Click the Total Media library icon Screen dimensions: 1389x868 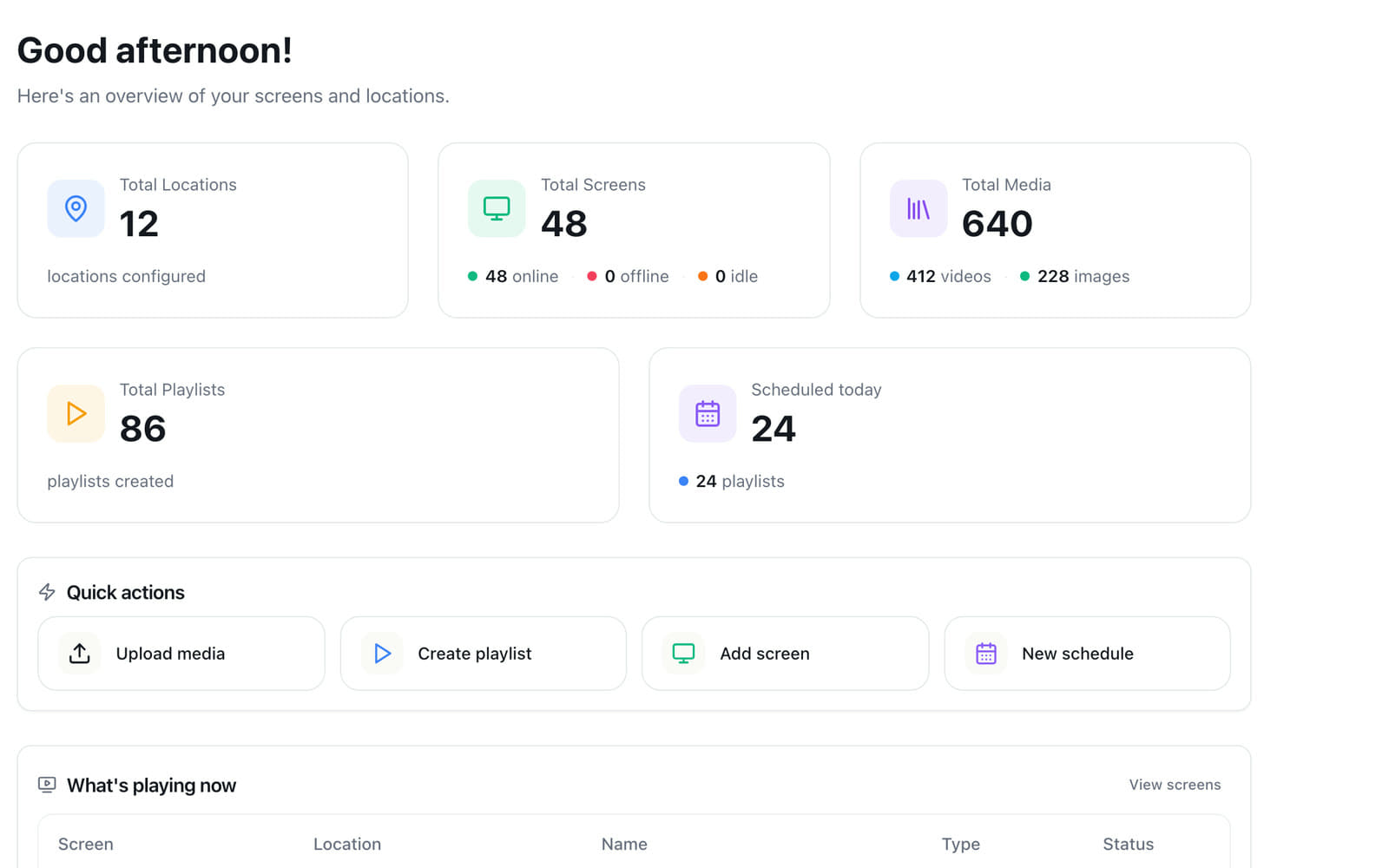(918, 208)
